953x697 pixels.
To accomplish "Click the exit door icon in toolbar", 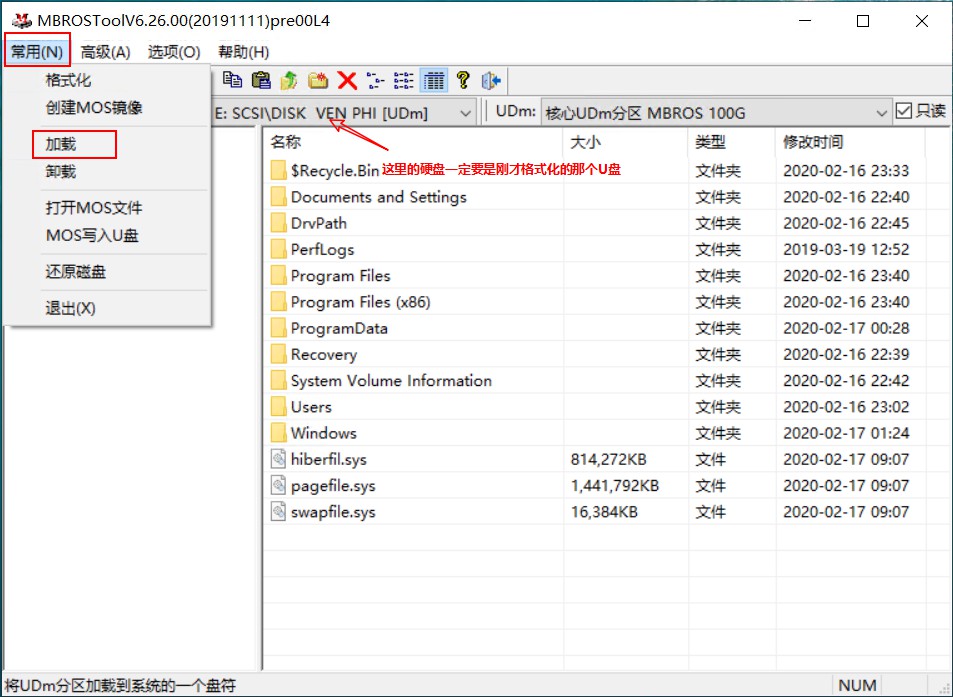I will coord(491,80).
